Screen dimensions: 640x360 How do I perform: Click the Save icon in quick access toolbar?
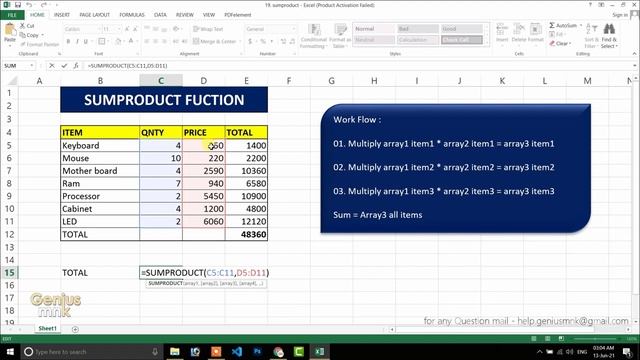18,5
